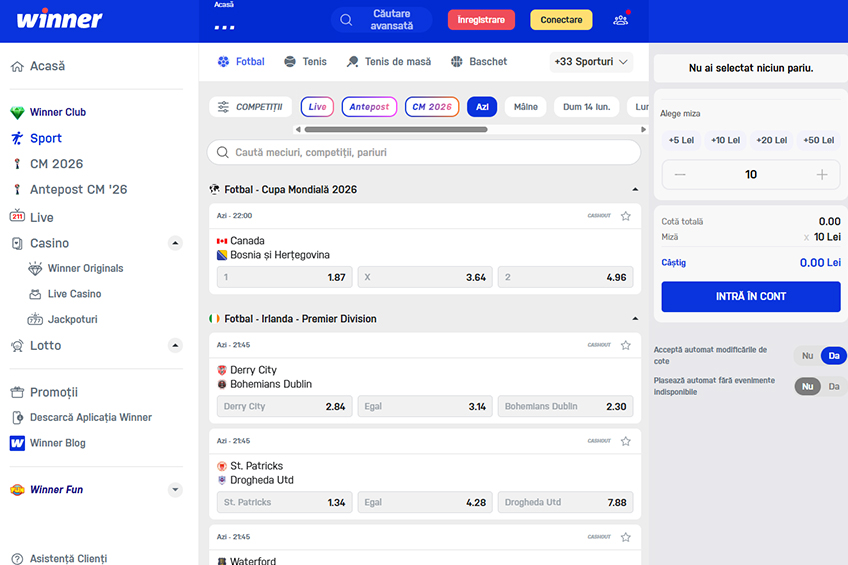Screen dimensions: 848x565
Task: Open the COMPETIȚII filter
Action: click(250, 107)
